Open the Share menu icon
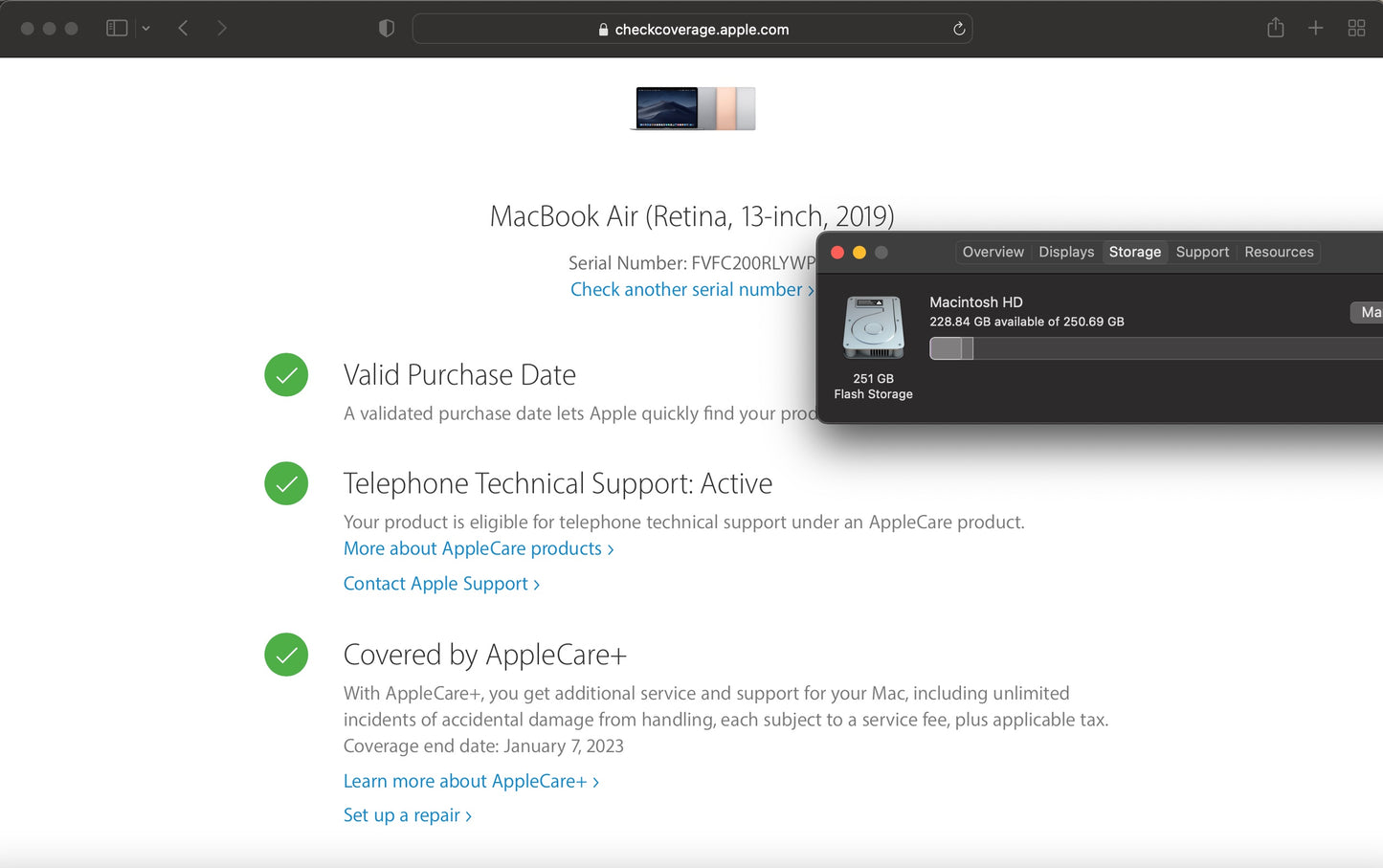The height and width of the screenshot is (868, 1383). coord(1275,29)
